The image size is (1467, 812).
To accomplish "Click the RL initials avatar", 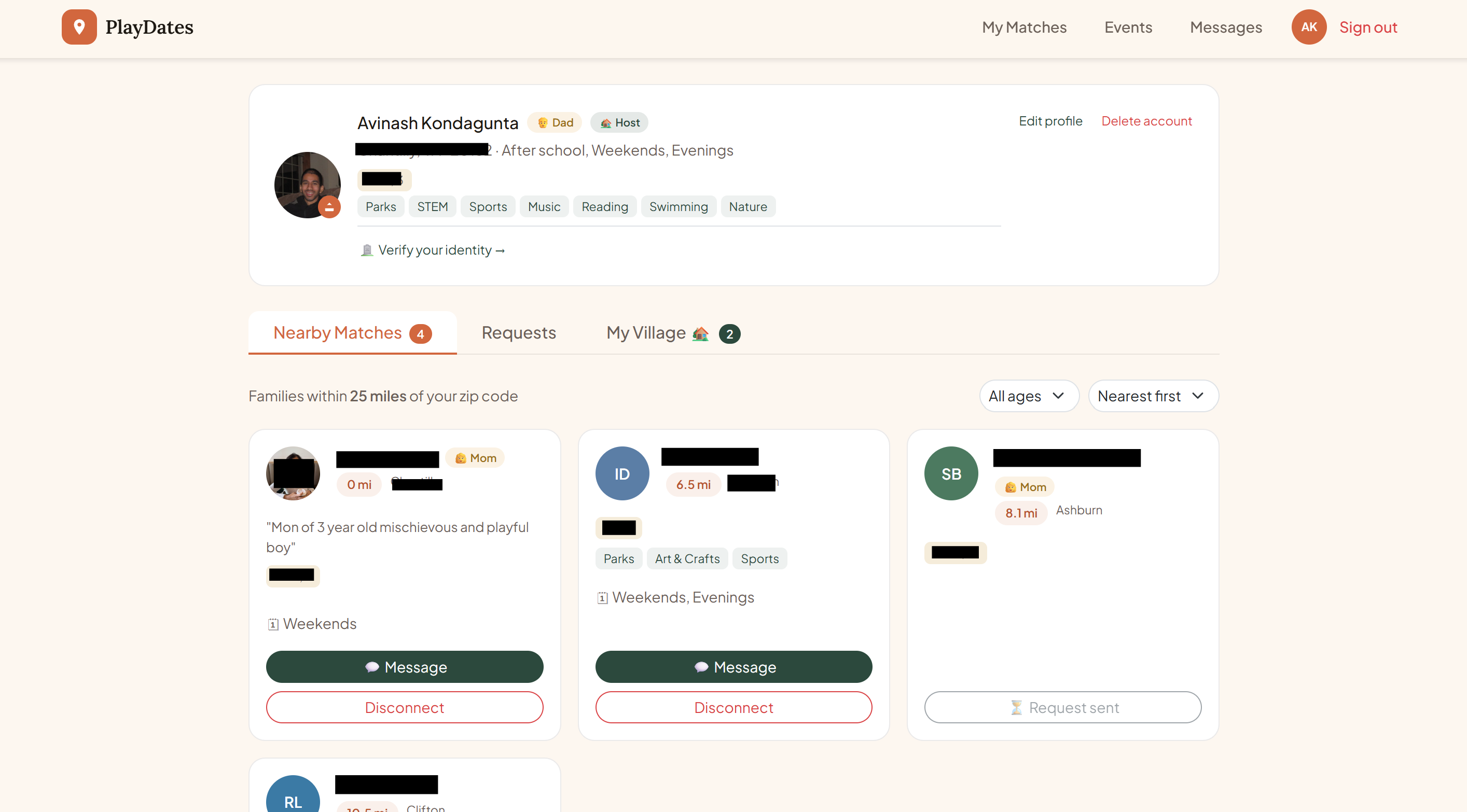I will (293, 794).
